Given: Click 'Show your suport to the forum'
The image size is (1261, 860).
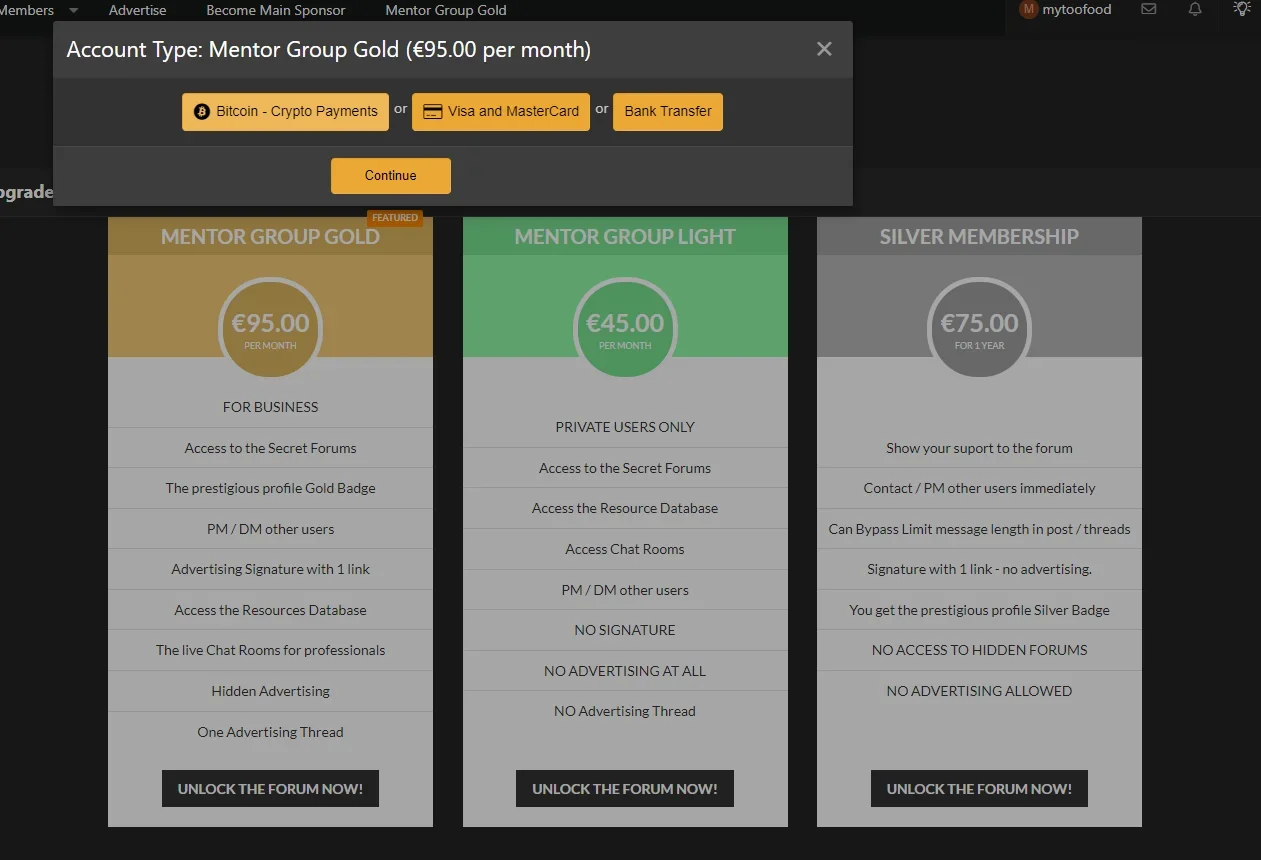Looking at the screenshot, I should pyautogui.click(x=979, y=448).
